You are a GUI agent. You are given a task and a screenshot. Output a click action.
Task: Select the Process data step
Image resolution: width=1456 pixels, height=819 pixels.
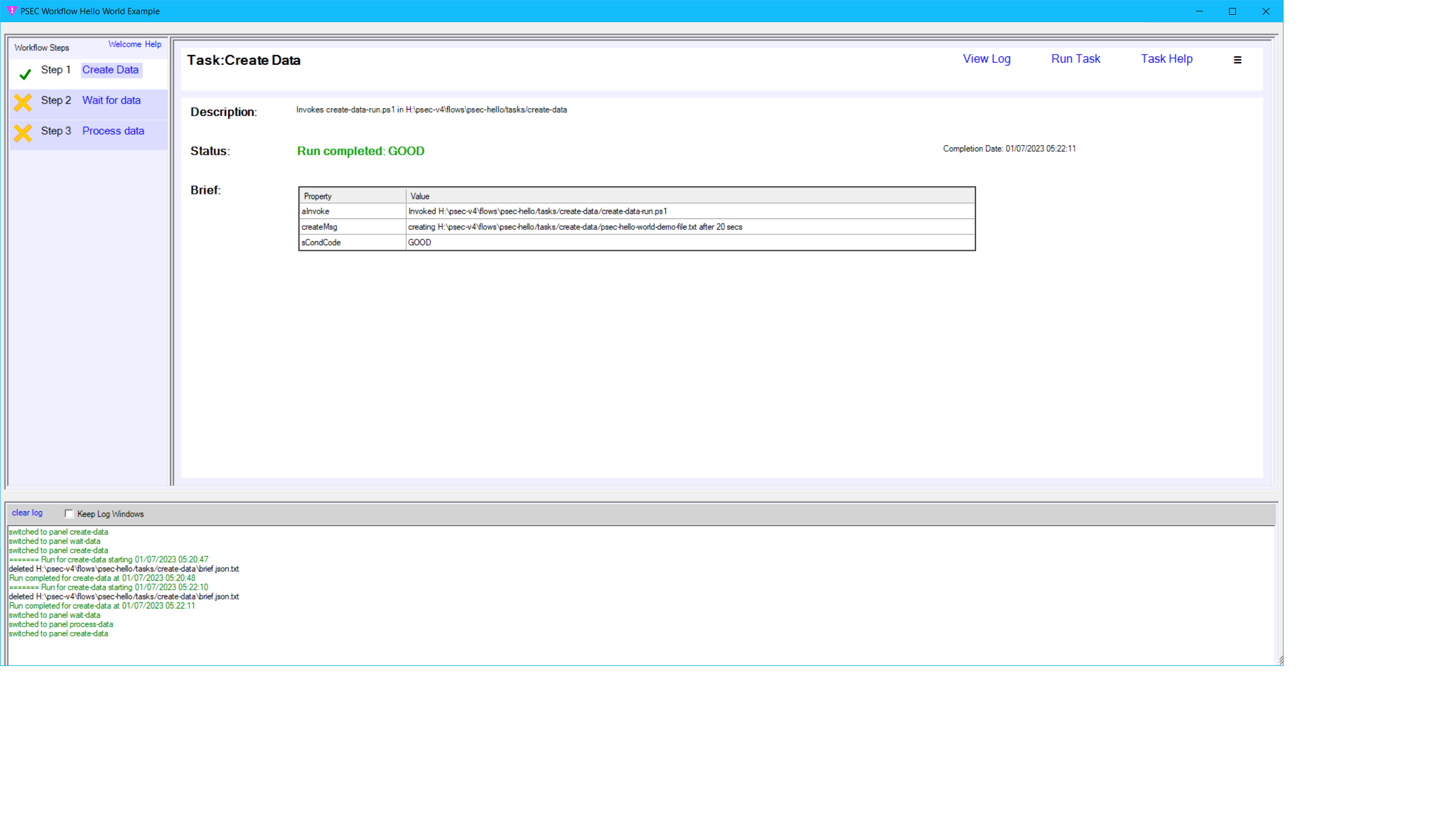point(113,131)
